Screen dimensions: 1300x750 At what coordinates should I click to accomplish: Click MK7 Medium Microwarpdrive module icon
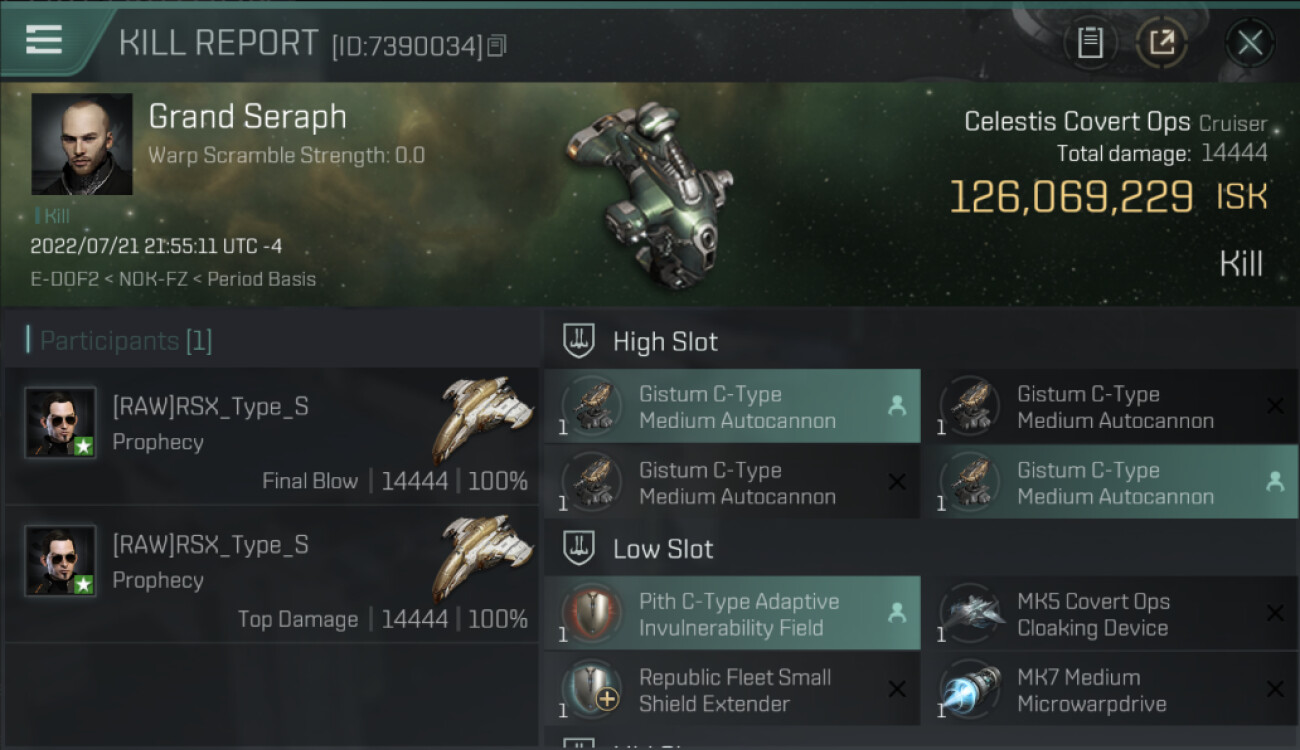(970, 690)
